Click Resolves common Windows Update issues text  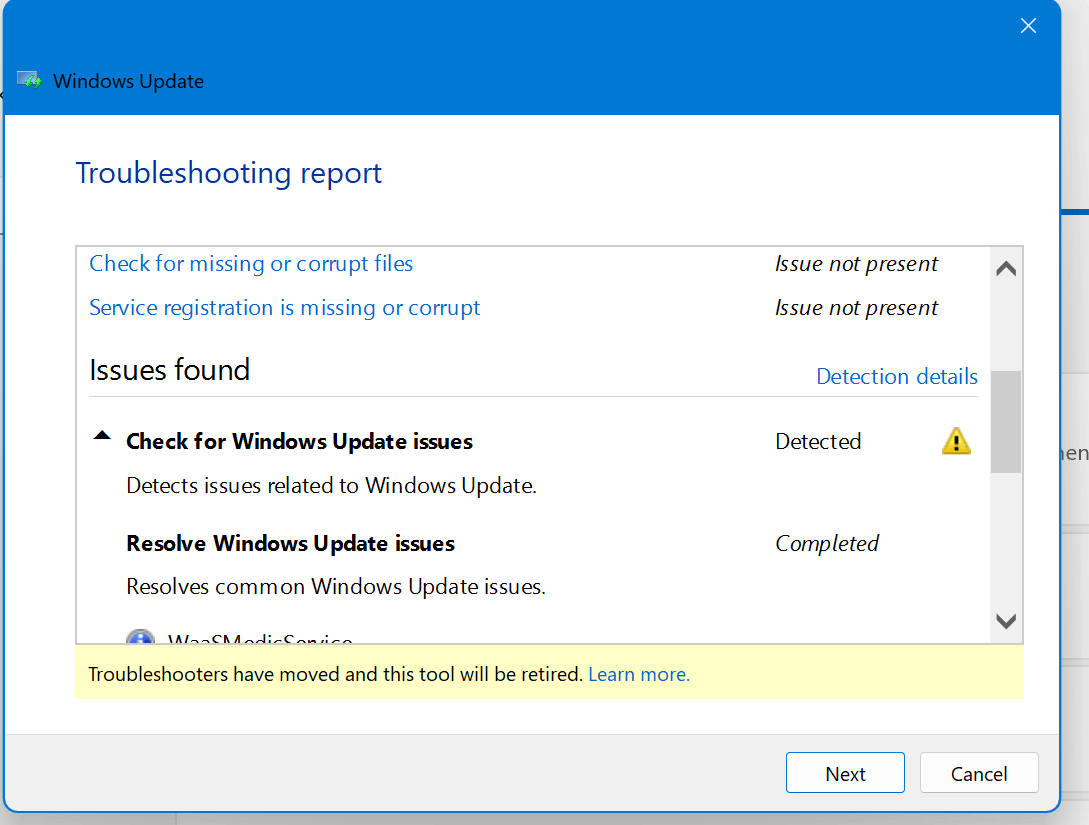coord(336,587)
